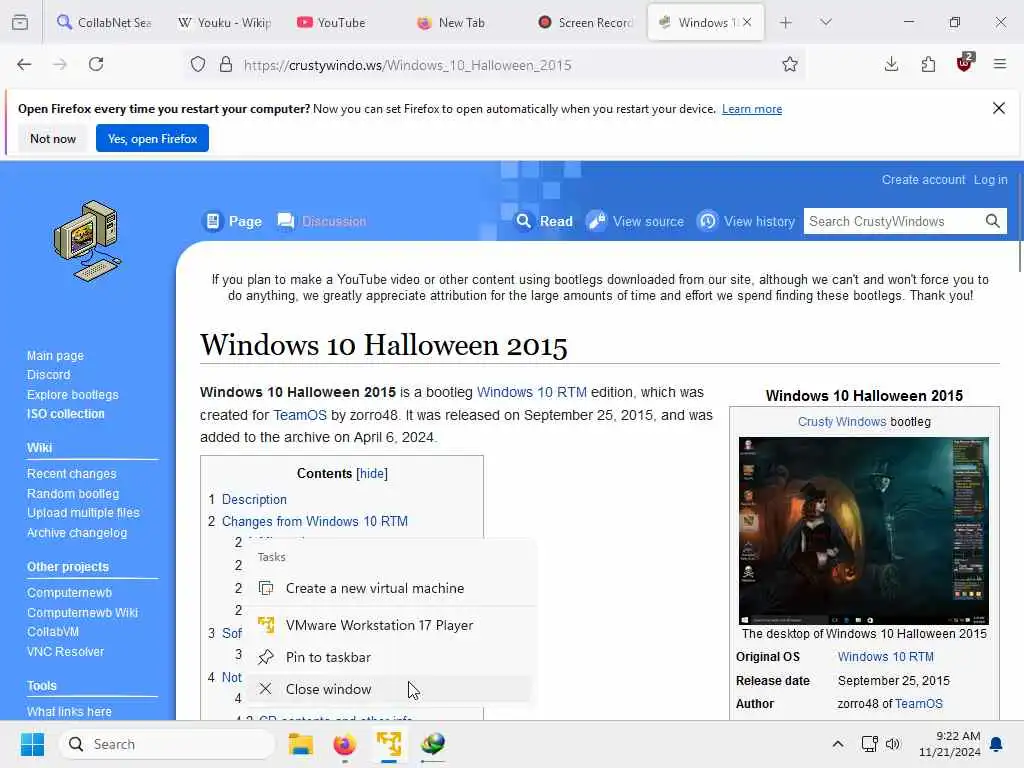Viewport: 1024px width, 768px height.
Task: Dismiss the Firefox startup notification bar
Action: [999, 108]
